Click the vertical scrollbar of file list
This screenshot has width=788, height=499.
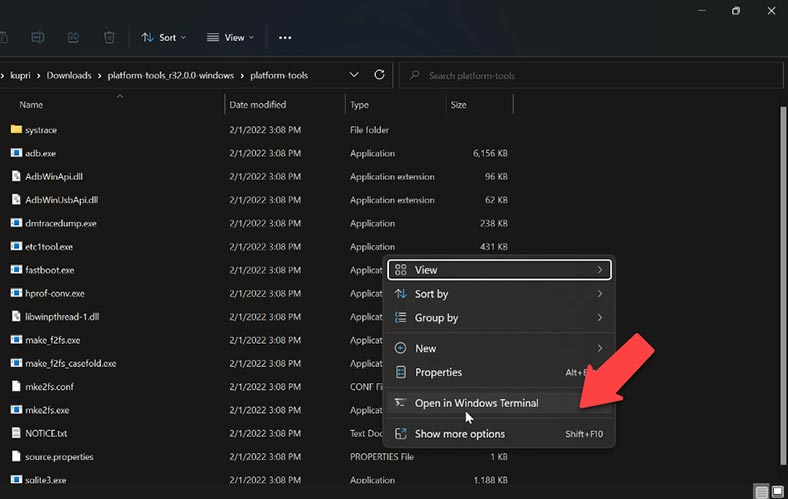pyautogui.click(x=783, y=285)
